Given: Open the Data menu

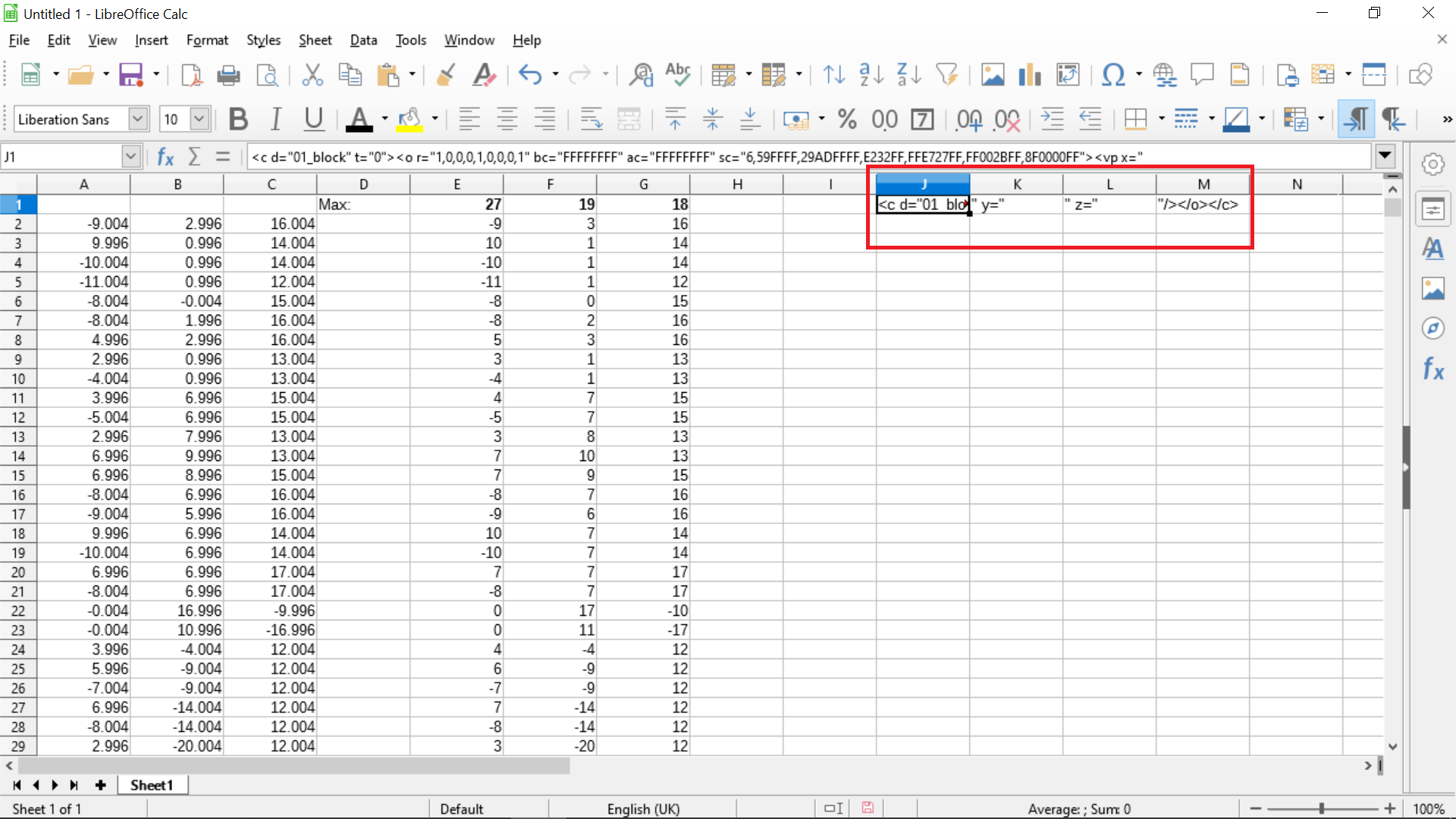Looking at the screenshot, I should pyautogui.click(x=363, y=40).
